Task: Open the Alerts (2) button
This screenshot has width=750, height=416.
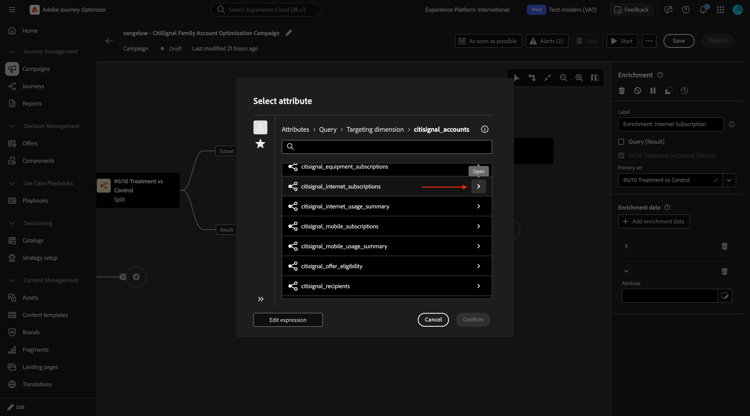Action: click(547, 41)
